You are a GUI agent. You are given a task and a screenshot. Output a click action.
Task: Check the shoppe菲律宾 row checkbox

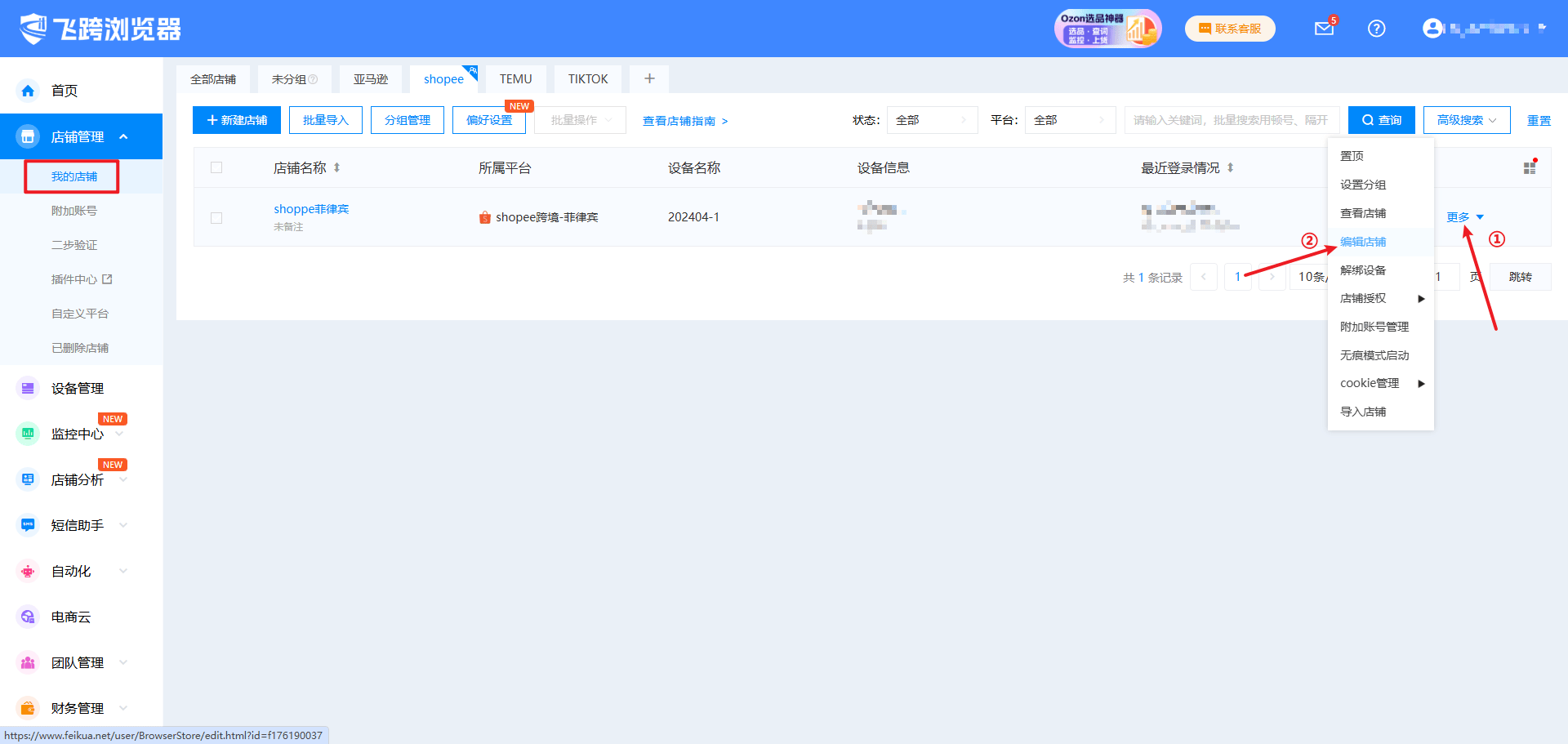click(216, 217)
